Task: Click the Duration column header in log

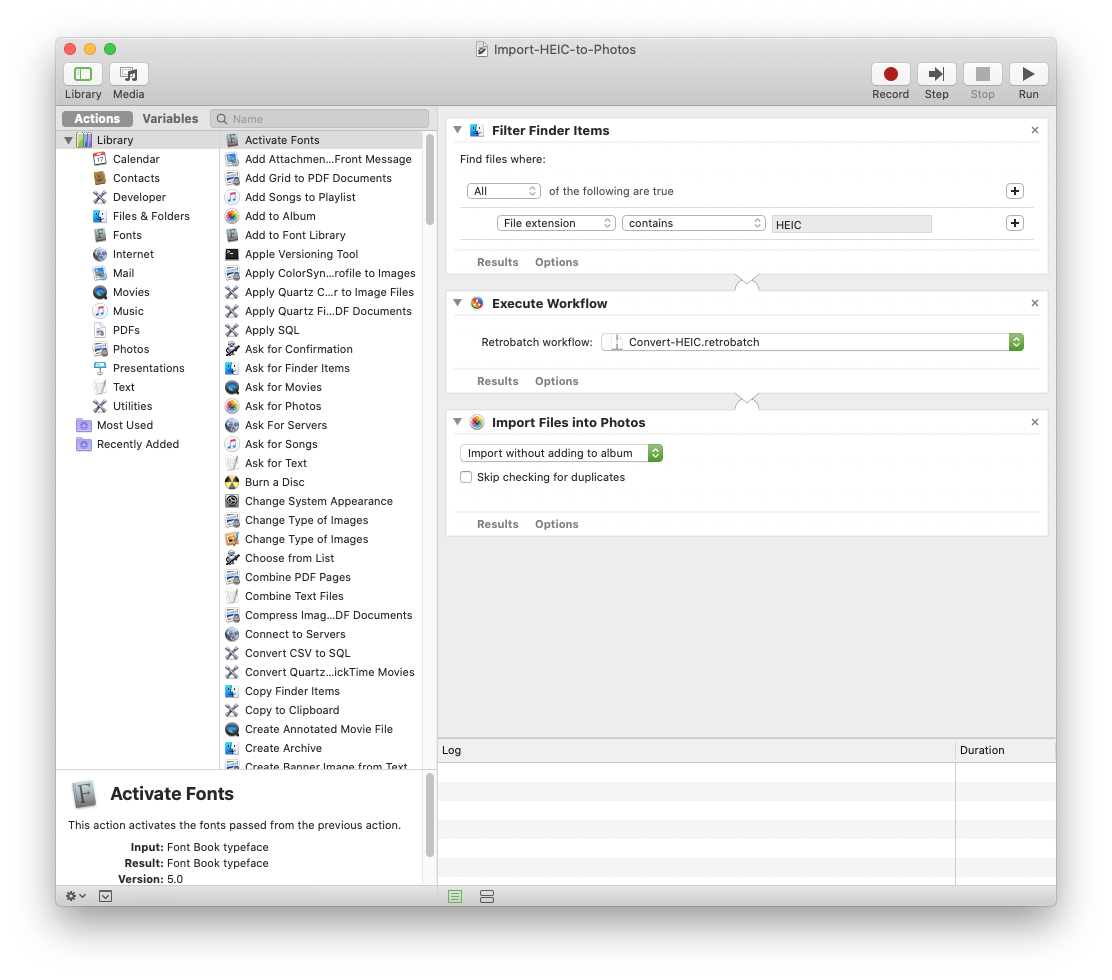Action: coord(1006,750)
